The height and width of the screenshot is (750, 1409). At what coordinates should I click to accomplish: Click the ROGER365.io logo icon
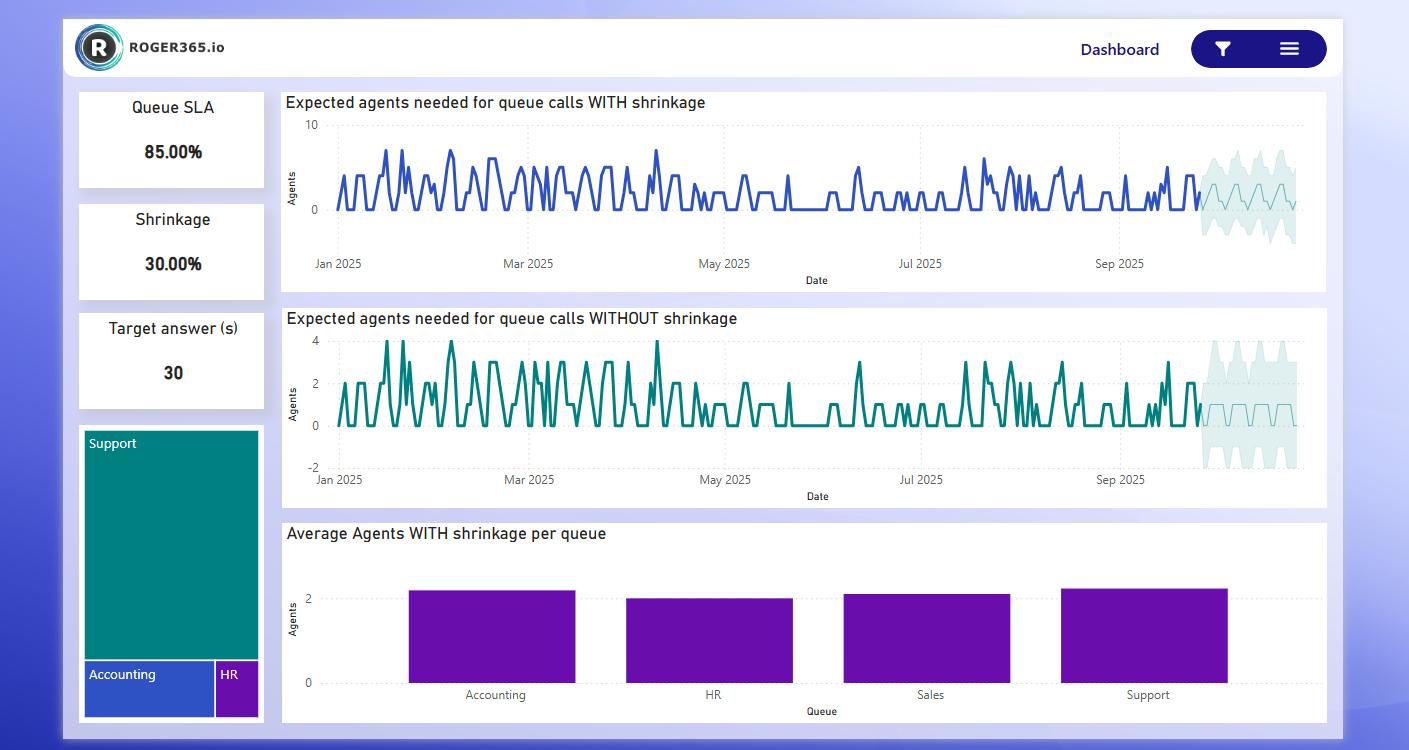98,47
